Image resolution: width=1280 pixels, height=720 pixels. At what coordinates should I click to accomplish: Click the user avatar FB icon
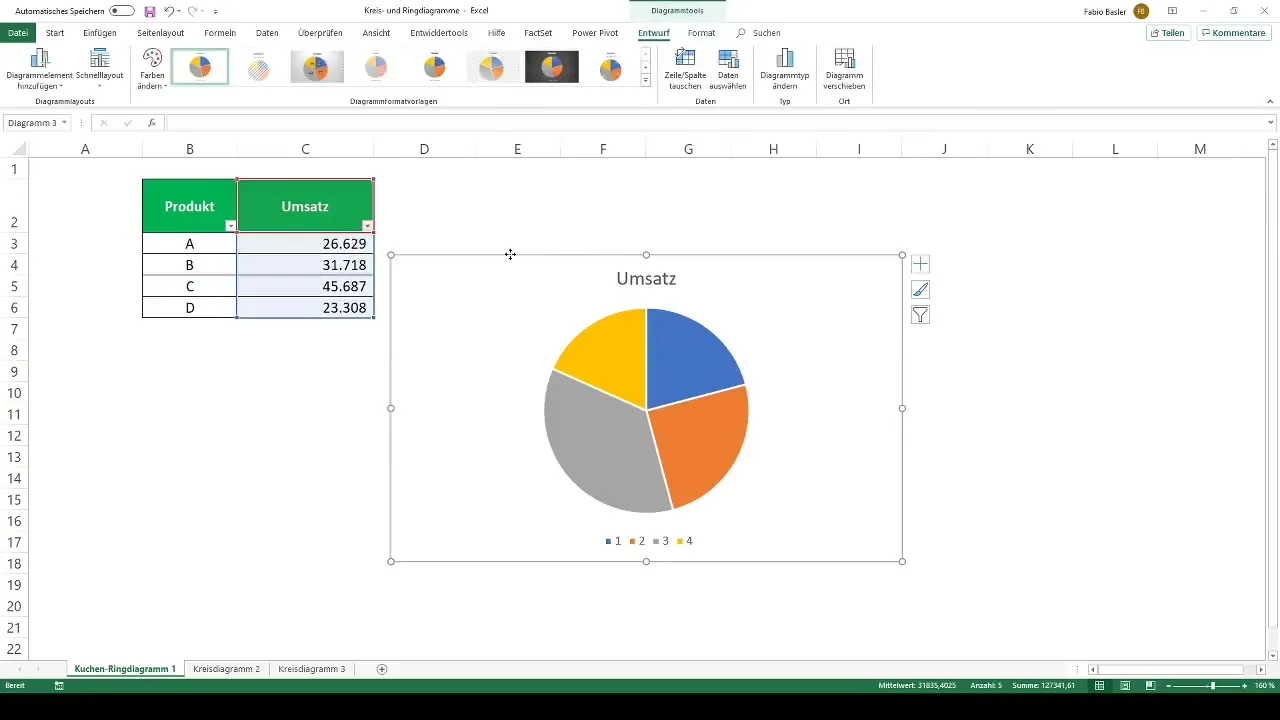1141,11
